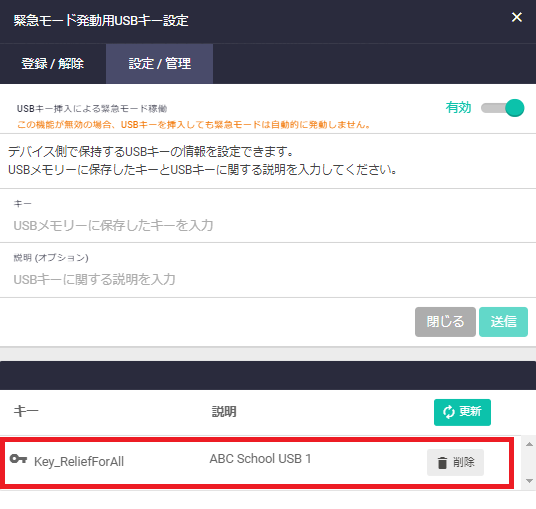Click the trash icon in 削除 button
This screenshot has height=509, width=536.
(x=442, y=463)
